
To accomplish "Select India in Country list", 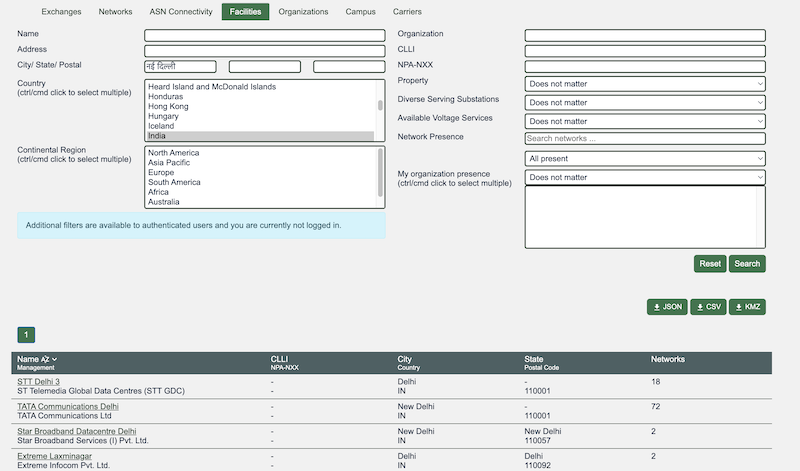I will [x=260, y=136].
